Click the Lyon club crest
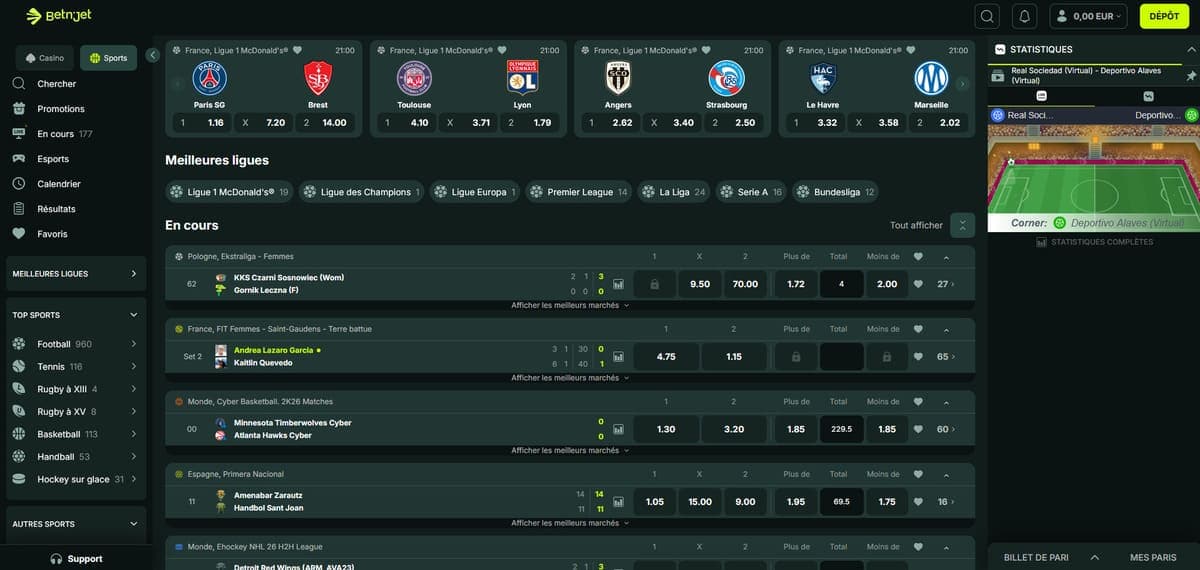 [x=522, y=78]
